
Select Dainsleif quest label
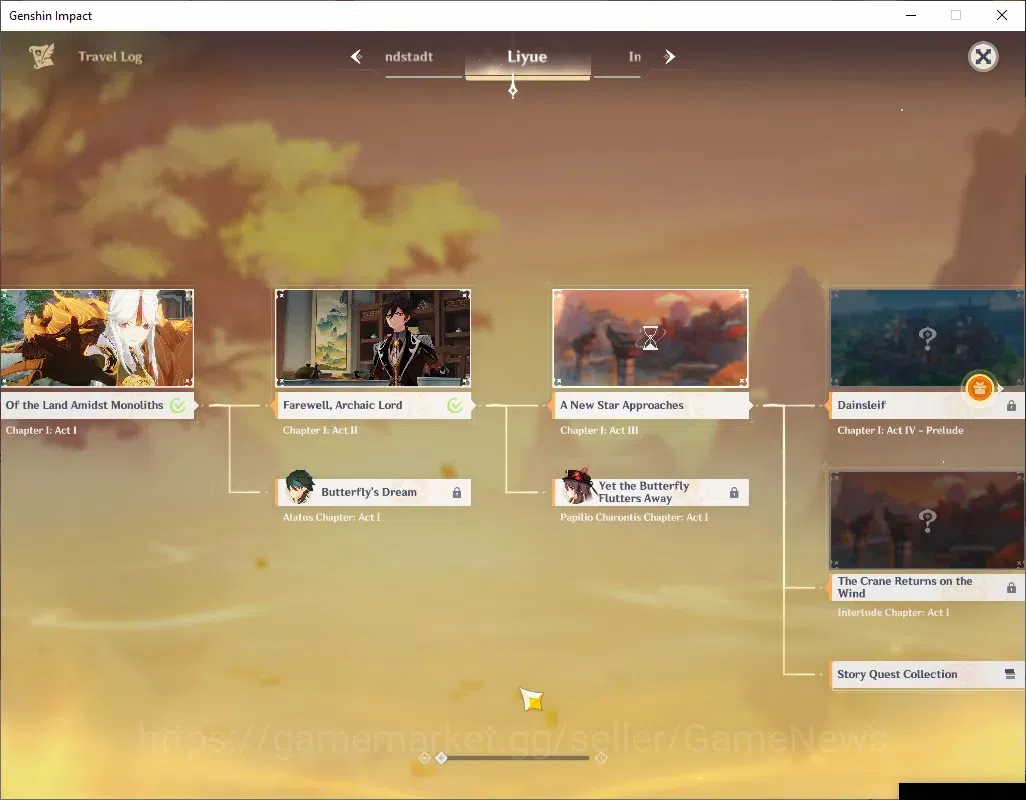927,406
